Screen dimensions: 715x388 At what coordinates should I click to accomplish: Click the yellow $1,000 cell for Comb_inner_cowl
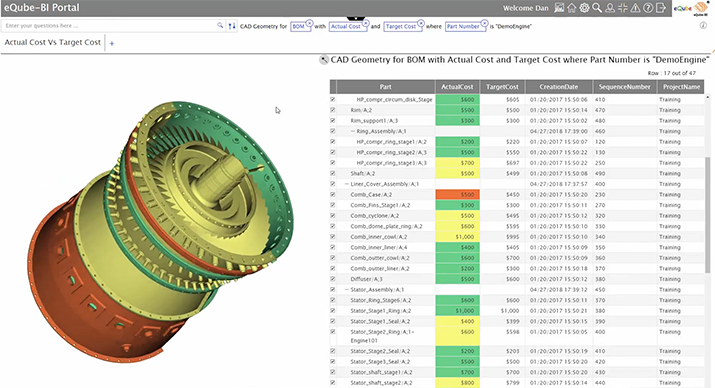[457, 237]
